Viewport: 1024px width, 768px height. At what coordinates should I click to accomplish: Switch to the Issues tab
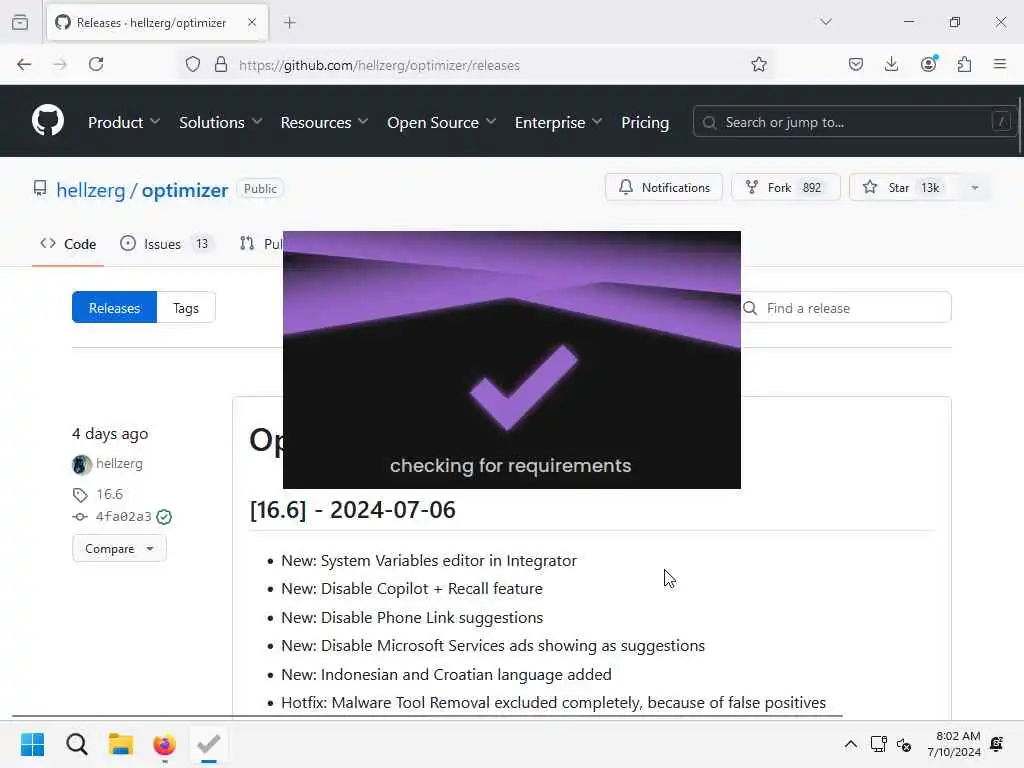[x=167, y=244]
